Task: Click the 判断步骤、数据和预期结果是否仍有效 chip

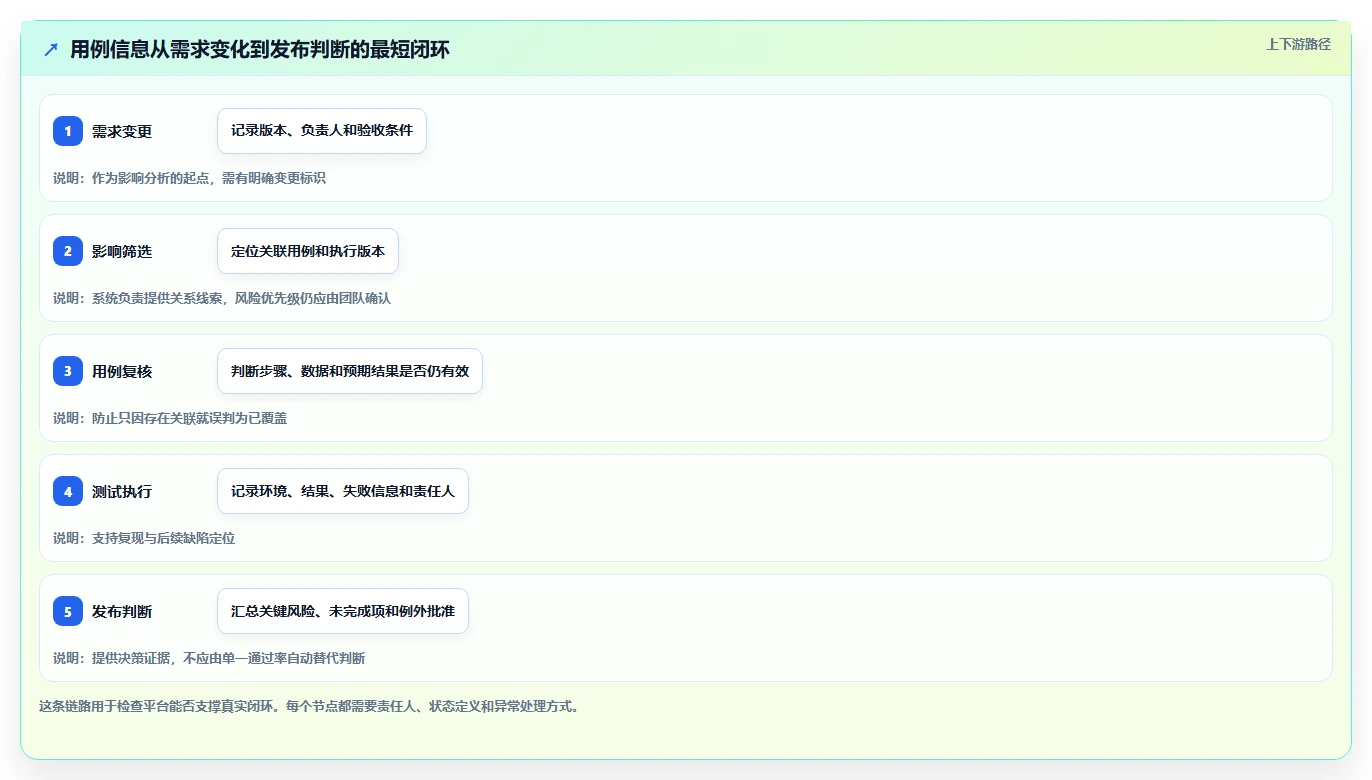Action: click(x=350, y=371)
